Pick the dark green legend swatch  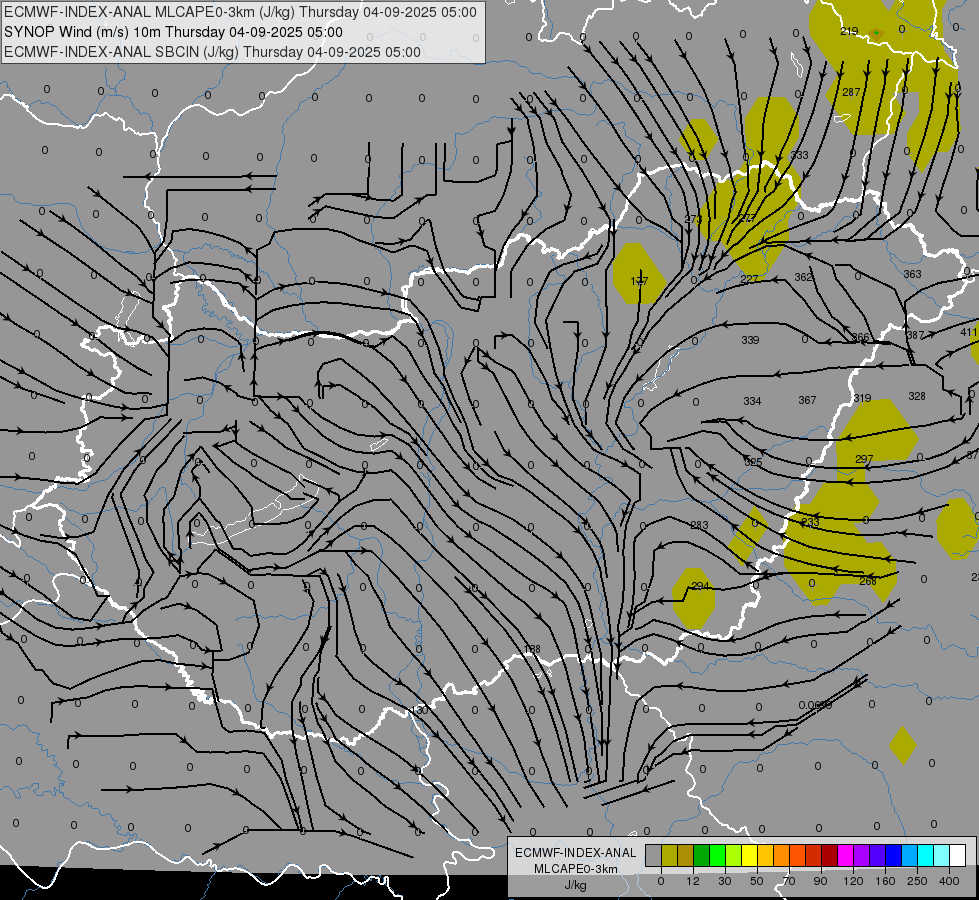pos(702,856)
